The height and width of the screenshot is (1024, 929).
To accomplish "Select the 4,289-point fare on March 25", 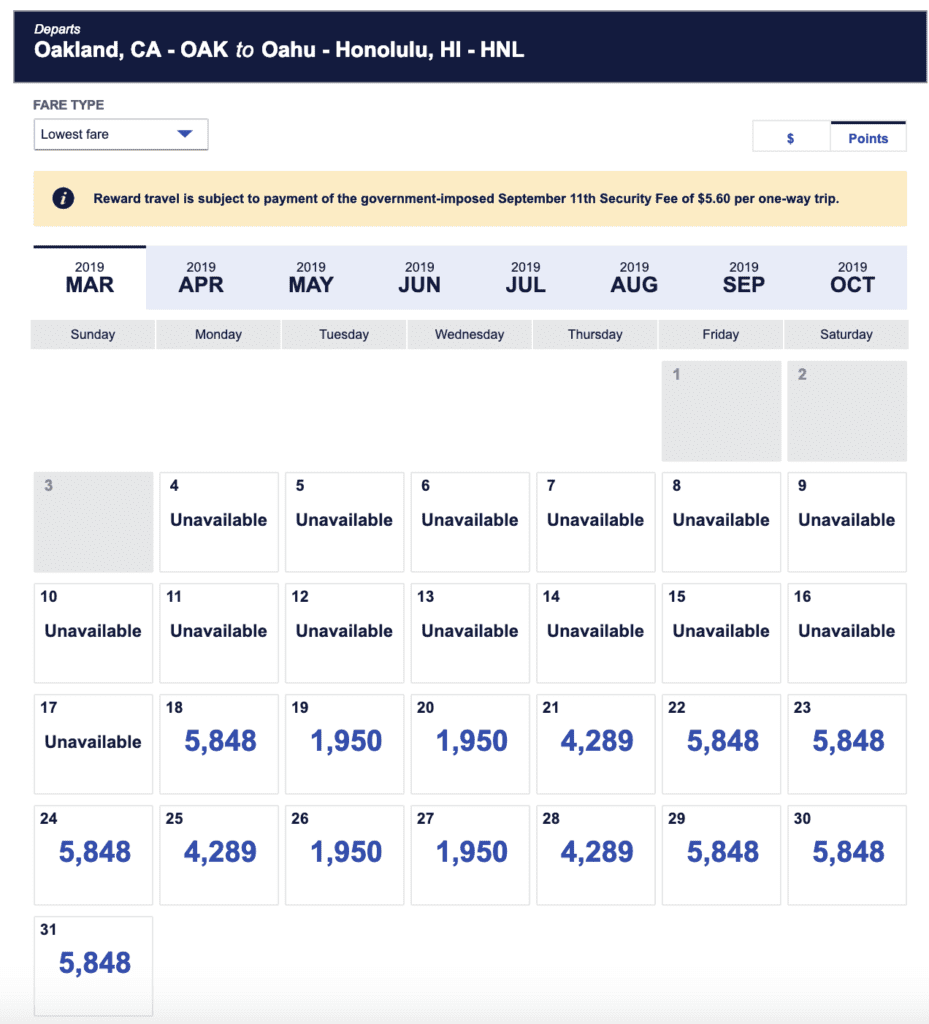I will (x=218, y=854).
